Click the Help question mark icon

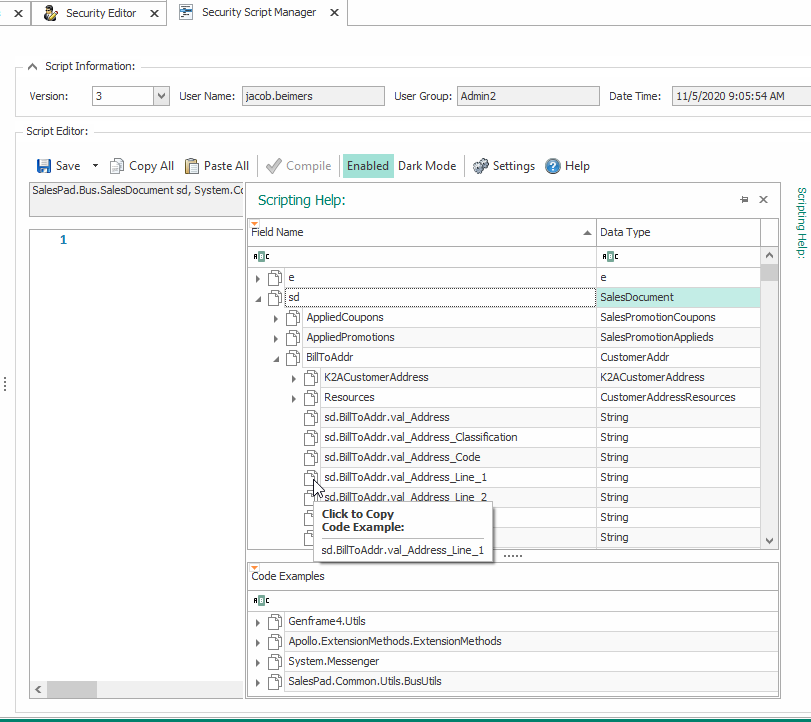coord(553,166)
